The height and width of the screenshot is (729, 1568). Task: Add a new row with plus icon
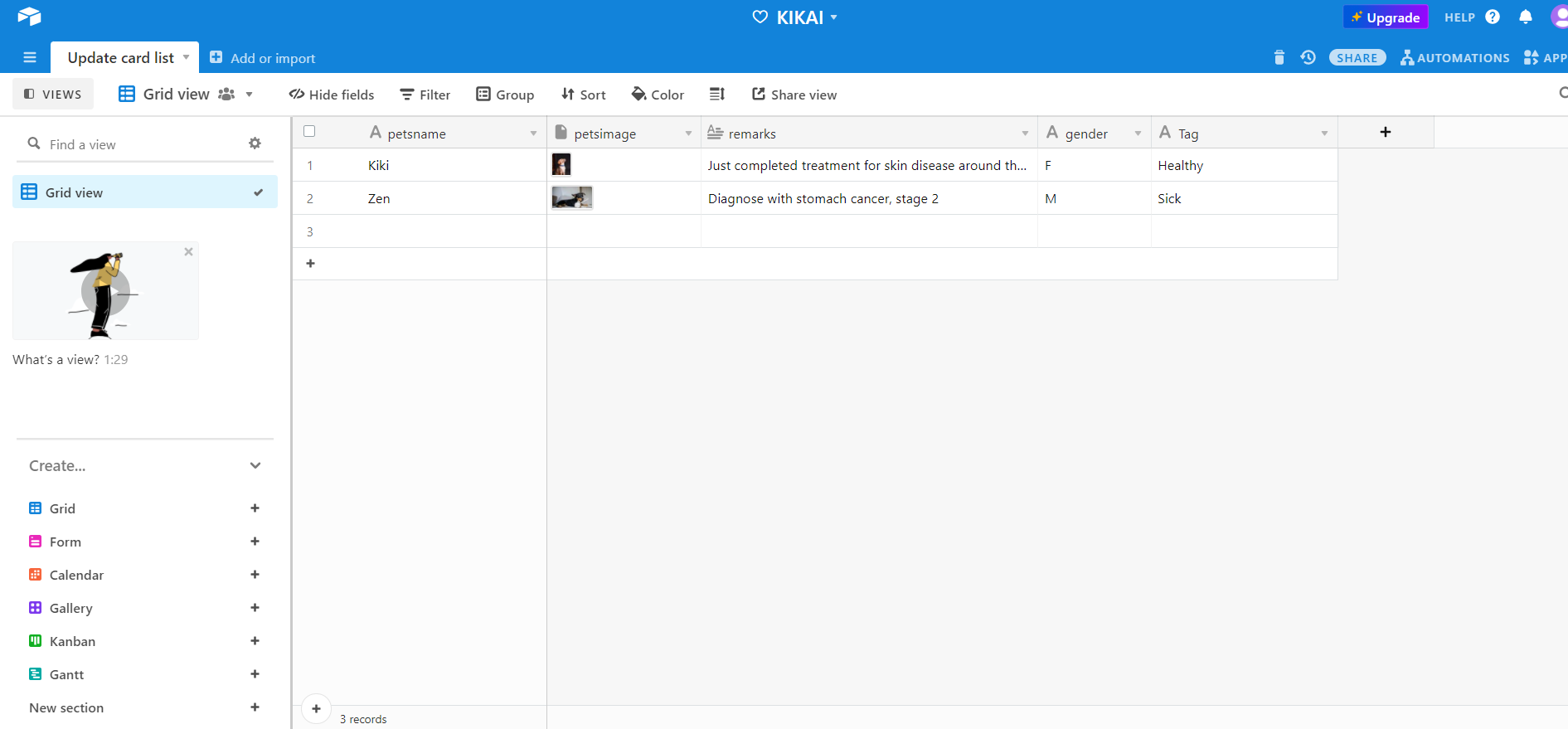tap(310, 263)
